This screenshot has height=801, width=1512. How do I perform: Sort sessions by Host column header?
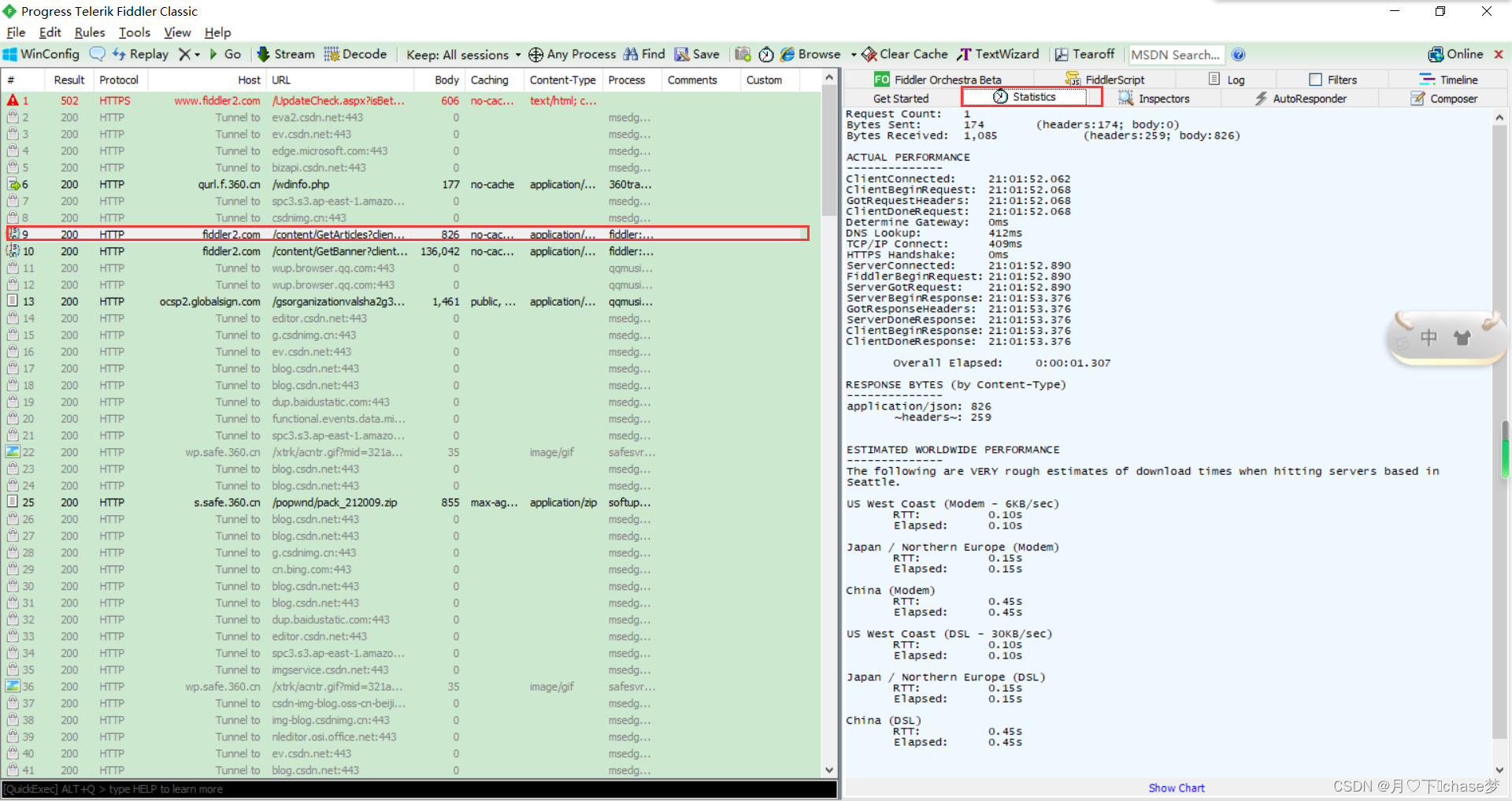(207, 80)
